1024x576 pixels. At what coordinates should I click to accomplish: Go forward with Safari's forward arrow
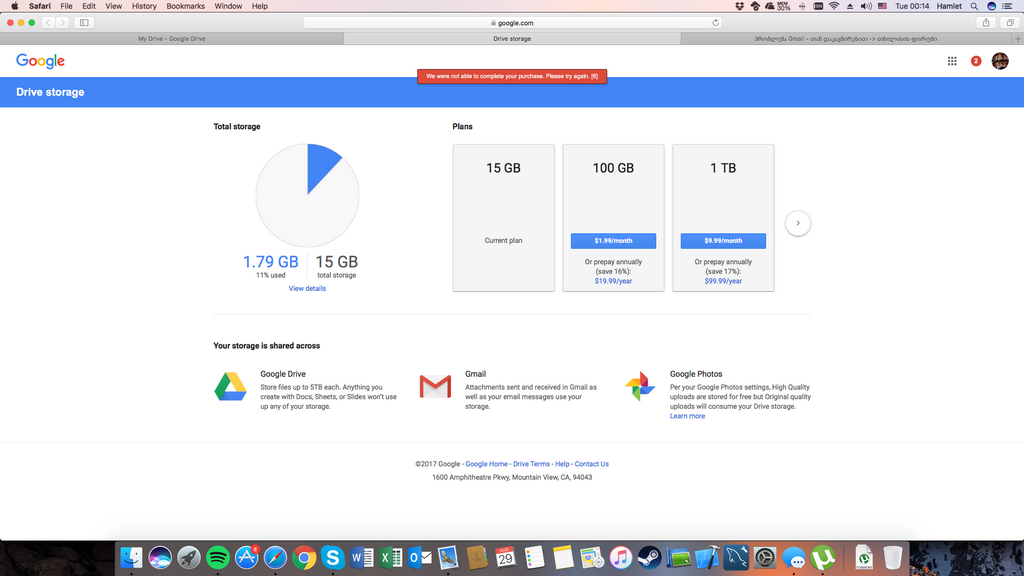tap(63, 23)
